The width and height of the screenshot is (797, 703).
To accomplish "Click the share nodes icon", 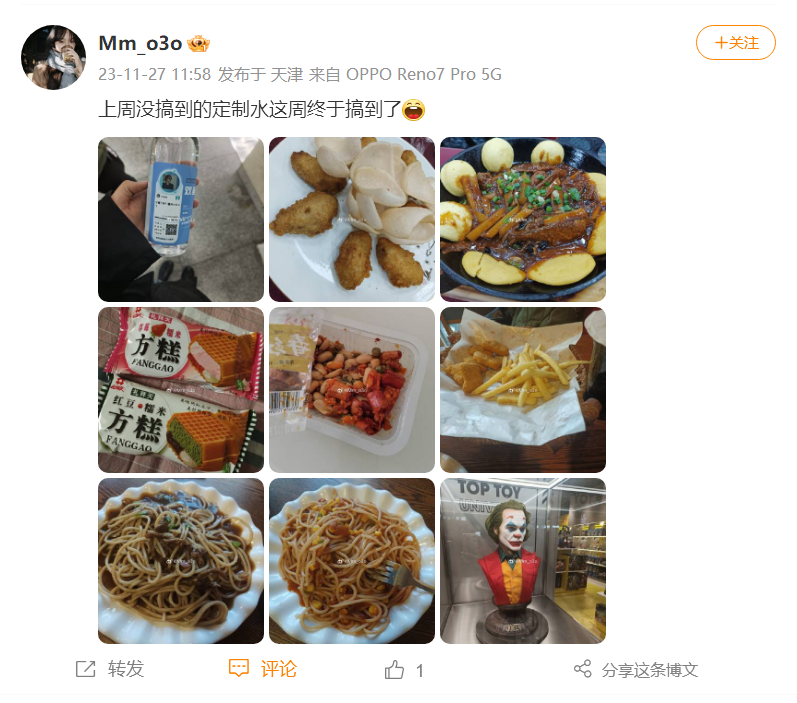I will pos(583,669).
